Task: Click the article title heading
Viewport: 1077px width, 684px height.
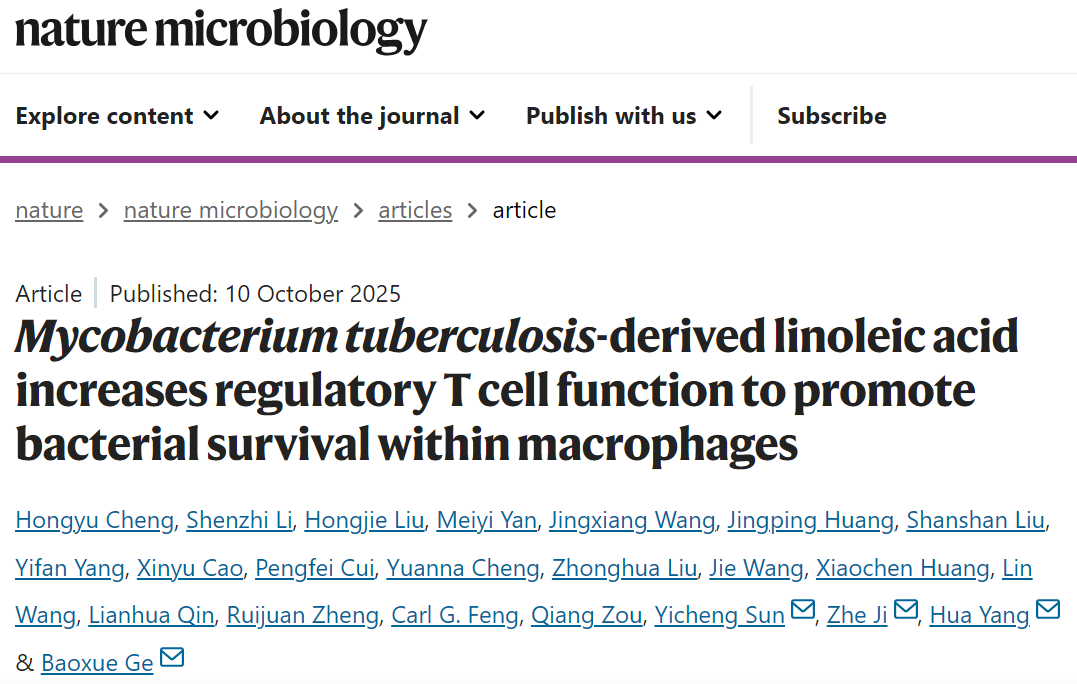Action: coord(515,390)
